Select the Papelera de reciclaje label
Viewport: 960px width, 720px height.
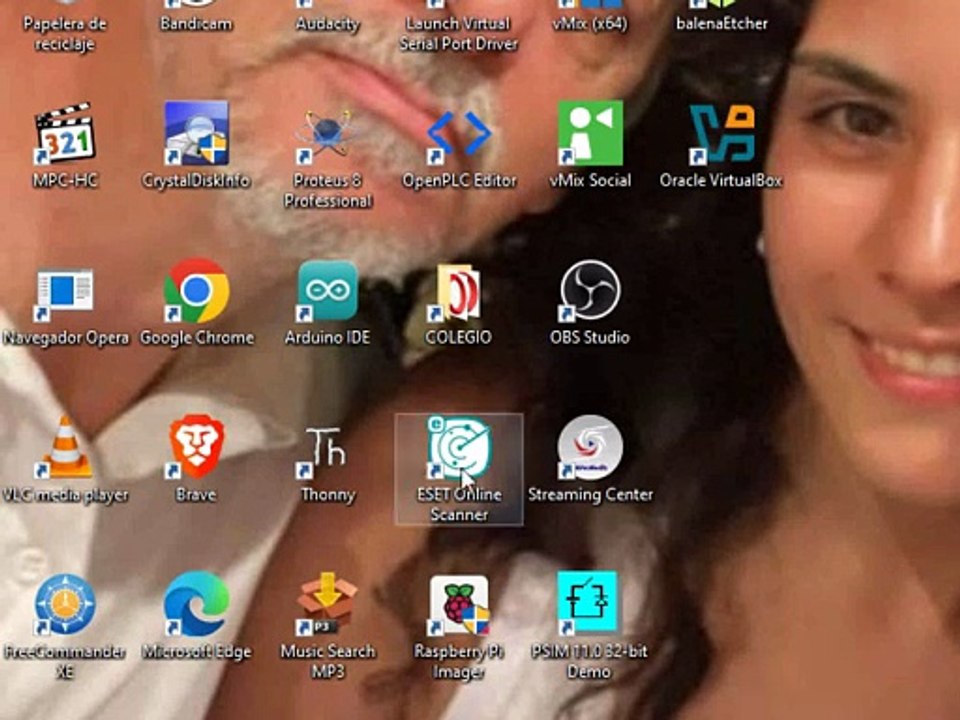click(x=65, y=34)
